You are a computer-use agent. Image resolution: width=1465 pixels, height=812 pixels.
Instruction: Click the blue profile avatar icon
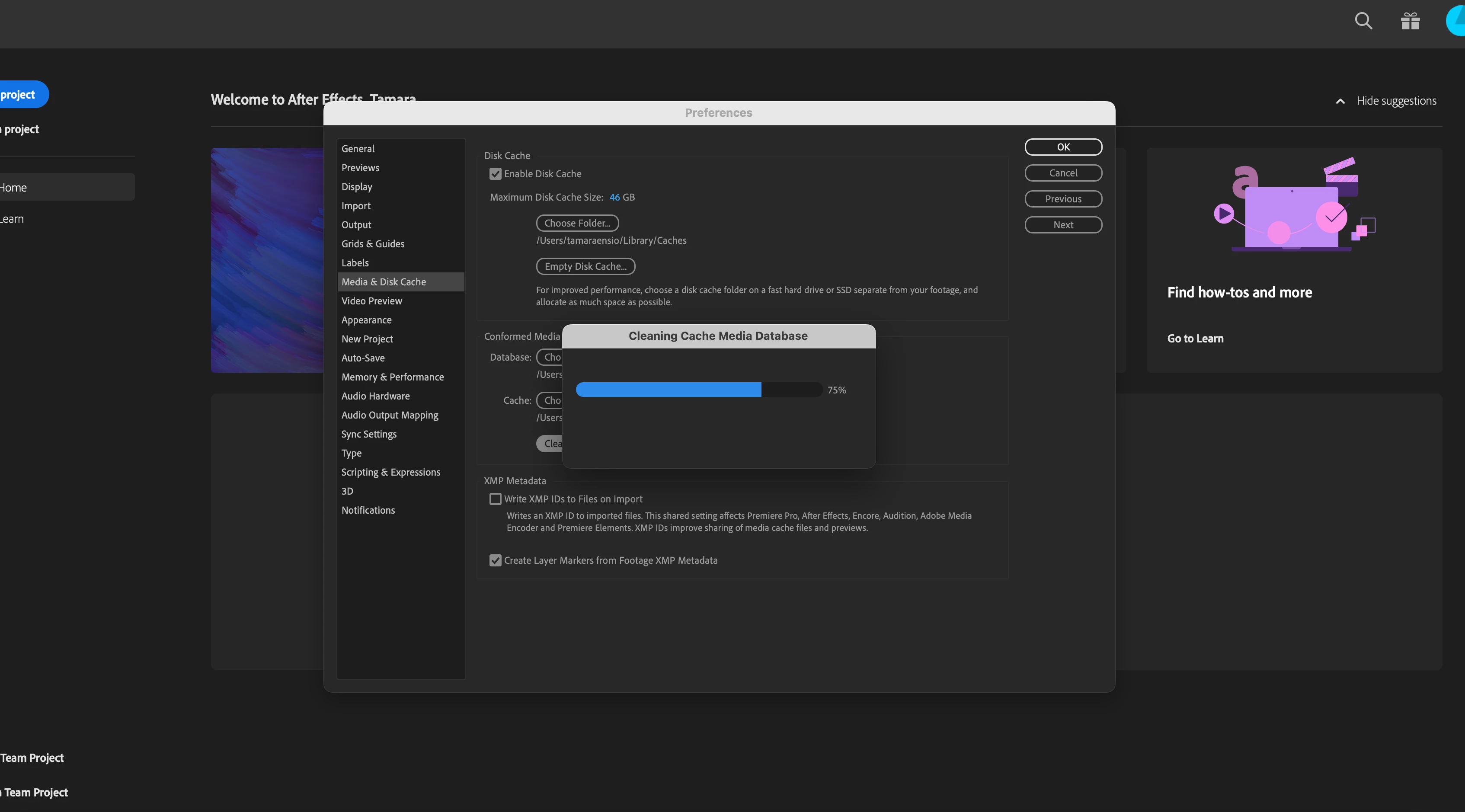pyautogui.click(x=1456, y=21)
